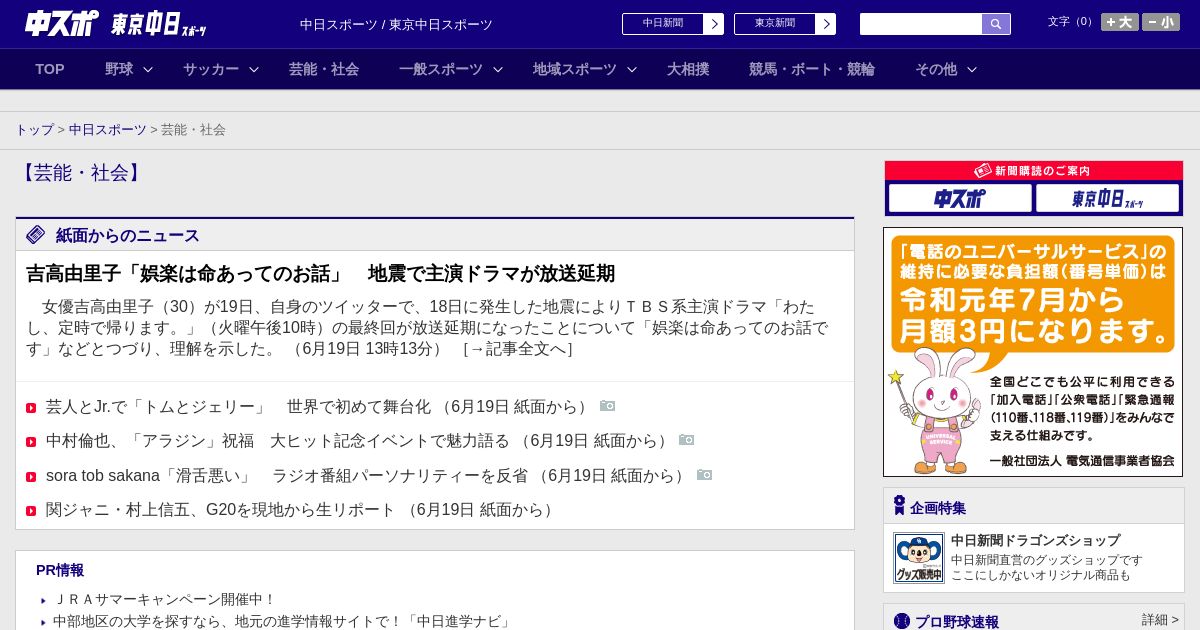Go to TOP in navigation bar
1200x630 pixels.
click(50, 69)
